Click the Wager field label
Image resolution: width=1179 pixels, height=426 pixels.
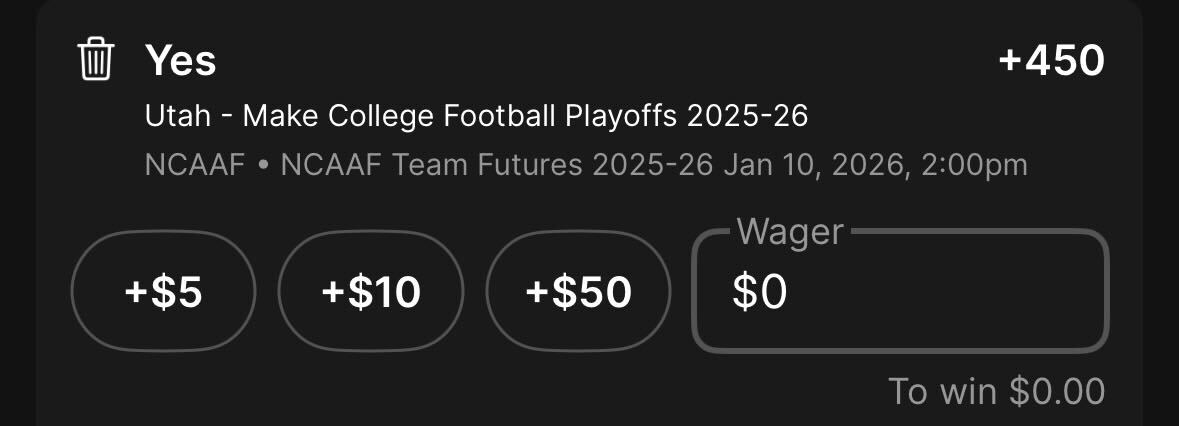790,231
